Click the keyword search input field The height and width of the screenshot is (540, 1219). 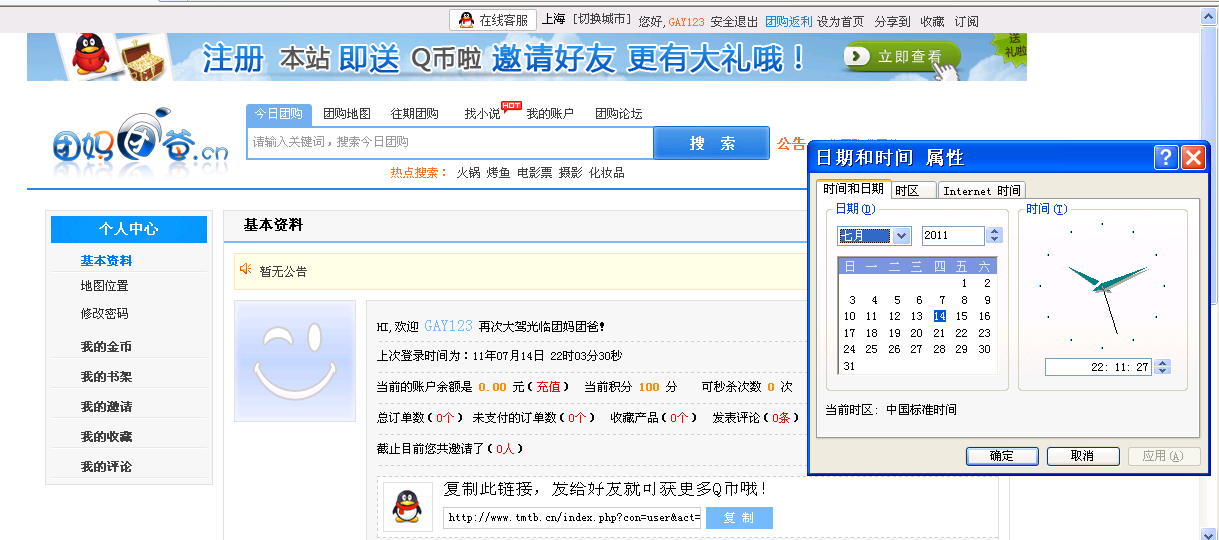click(x=450, y=142)
